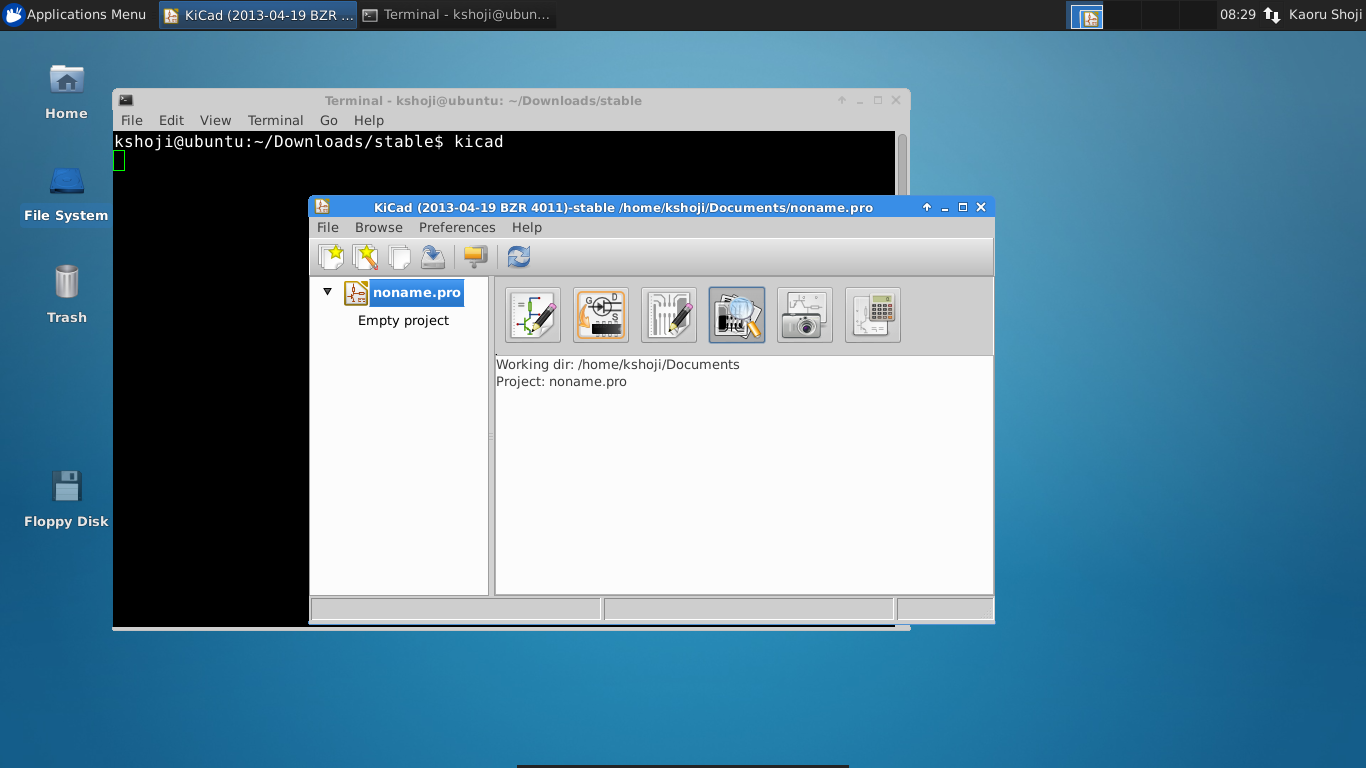
Task: Close the KiCad project manager window
Action: (981, 207)
